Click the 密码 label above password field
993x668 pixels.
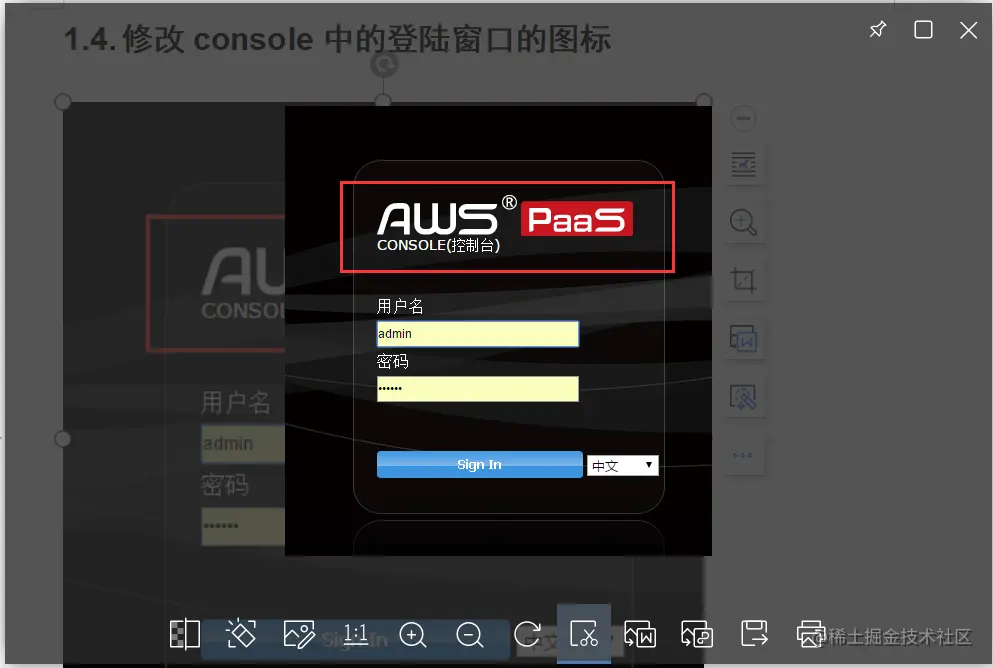click(x=393, y=362)
